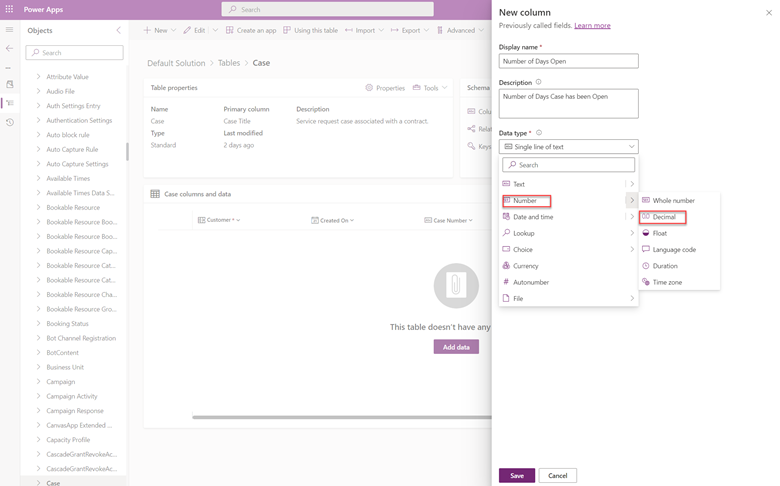780x486 pixels.
Task: Click the Display name input field
Action: tap(568, 61)
